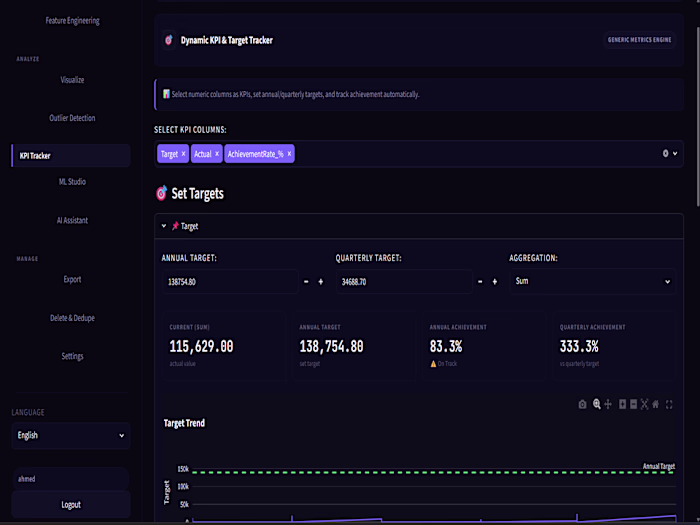This screenshot has height=525, width=700.
Task: Click the Quarterly Target input field
Action: click(404, 282)
